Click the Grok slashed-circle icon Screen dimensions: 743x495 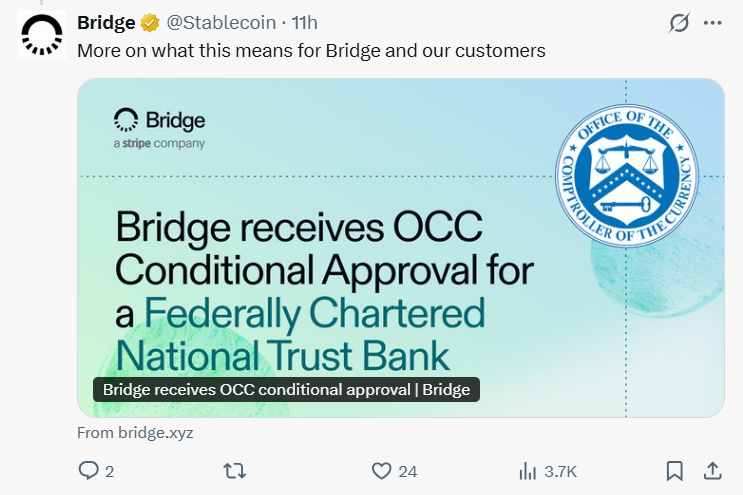[x=680, y=23]
